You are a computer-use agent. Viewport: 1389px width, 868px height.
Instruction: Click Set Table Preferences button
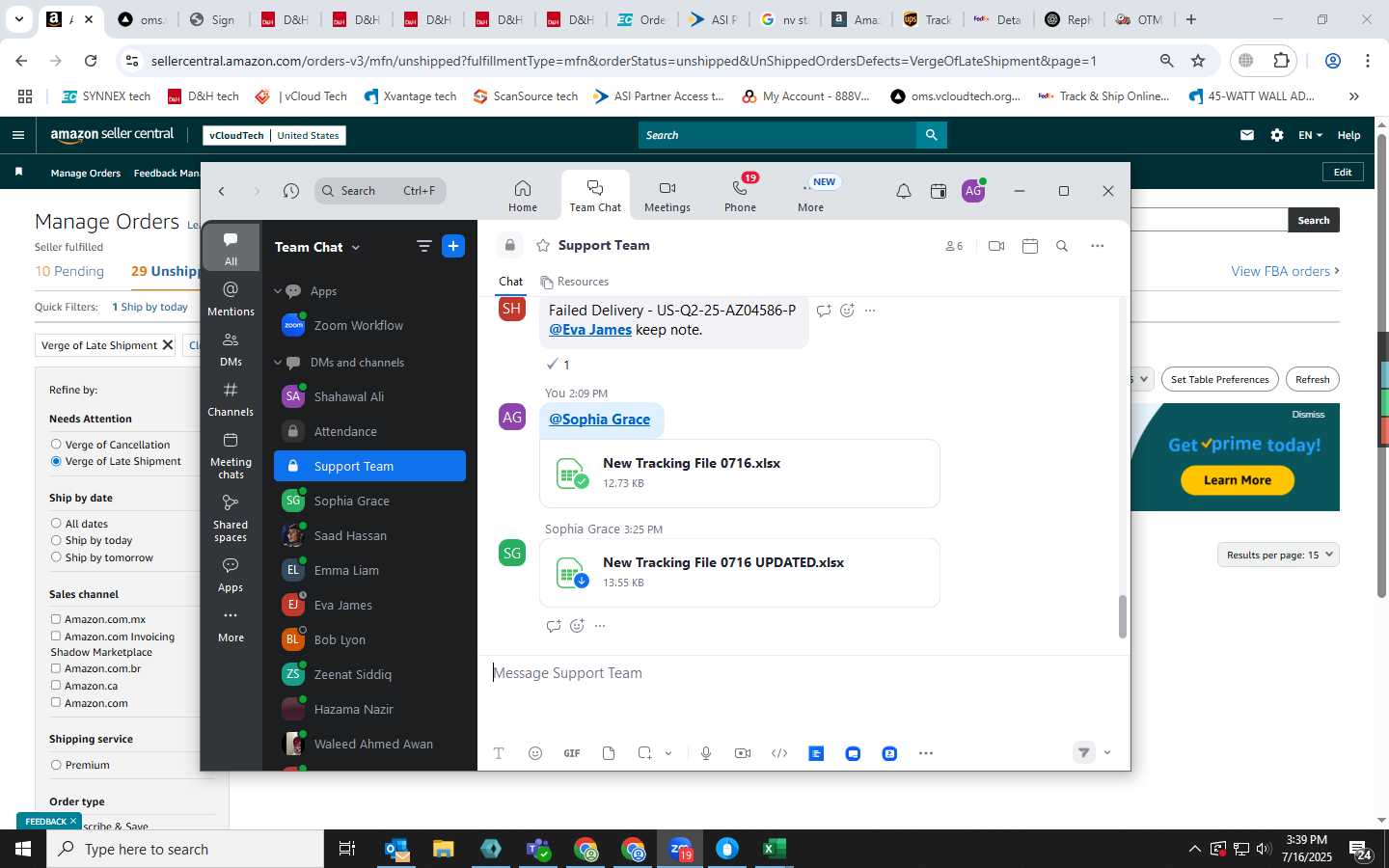[x=1219, y=379]
